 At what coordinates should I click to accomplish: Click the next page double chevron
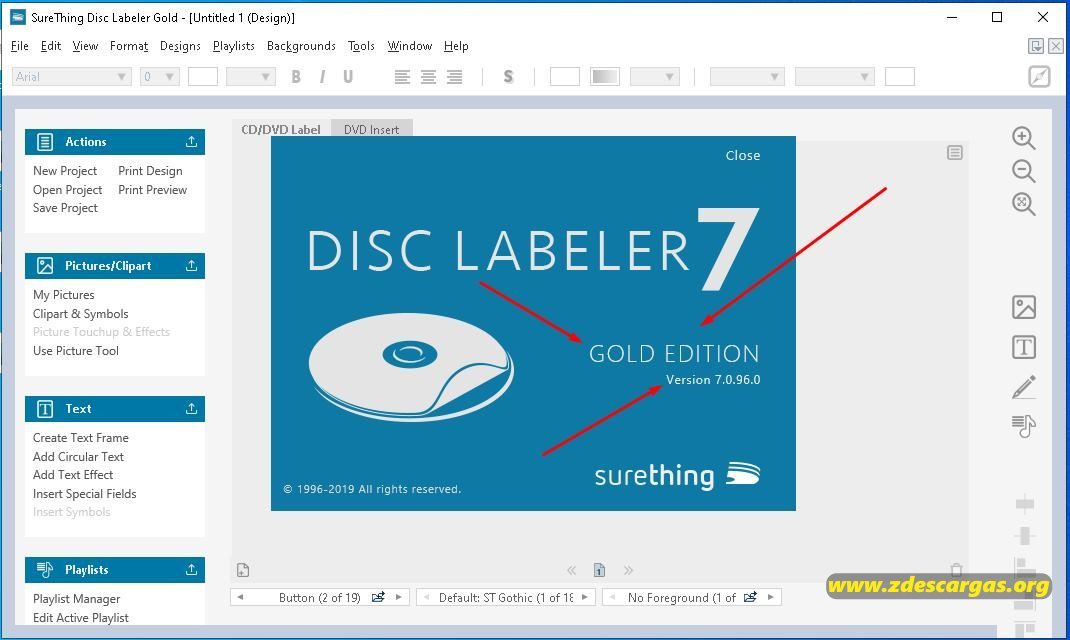click(628, 570)
